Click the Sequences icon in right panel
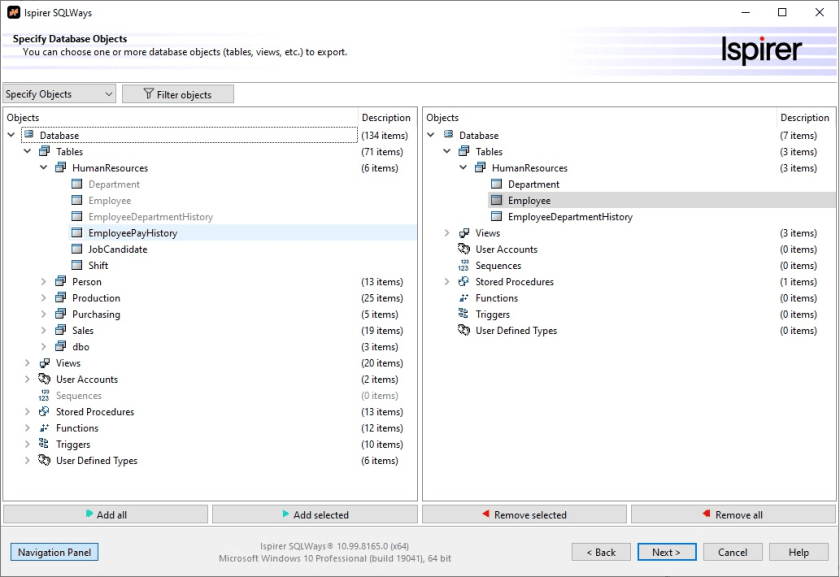This screenshot has height=577, width=840. [x=463, y=266]
